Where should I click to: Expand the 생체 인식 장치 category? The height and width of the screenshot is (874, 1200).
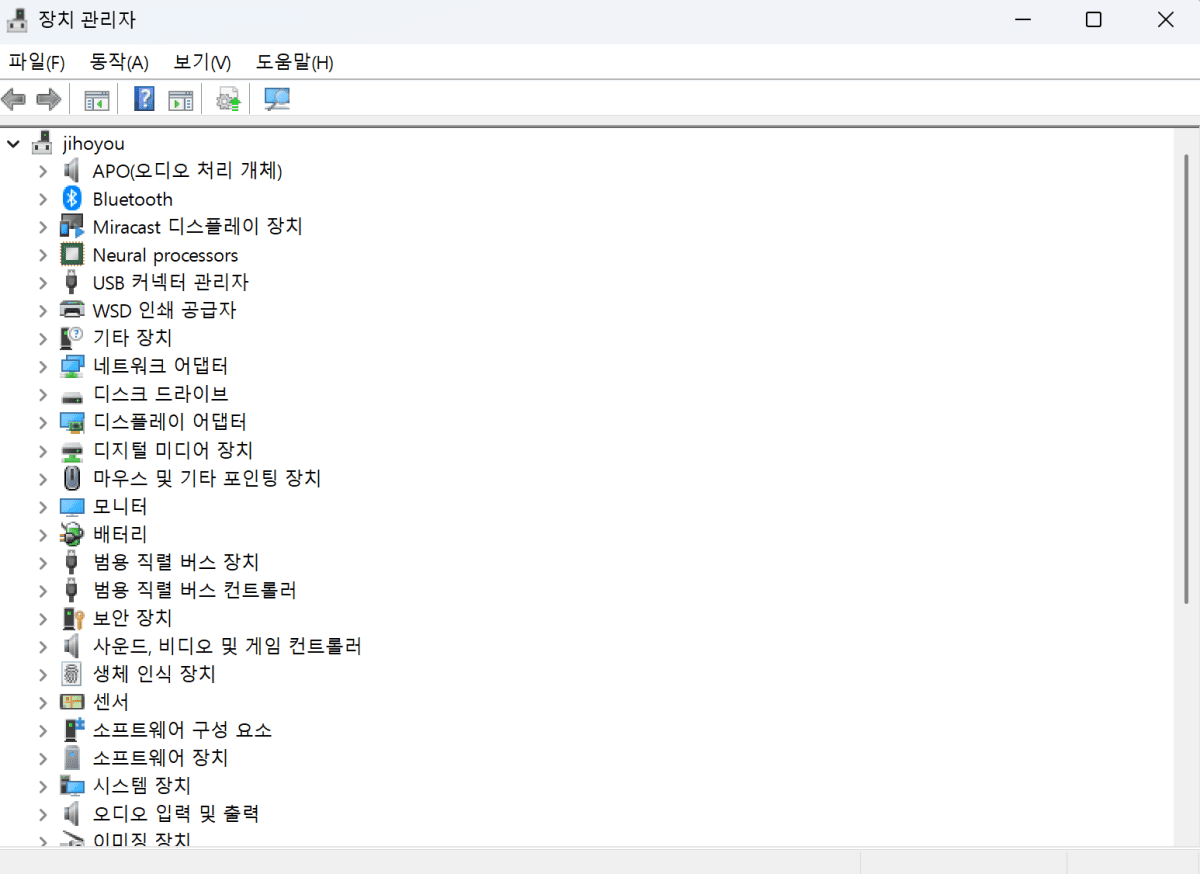click(43, 674)
